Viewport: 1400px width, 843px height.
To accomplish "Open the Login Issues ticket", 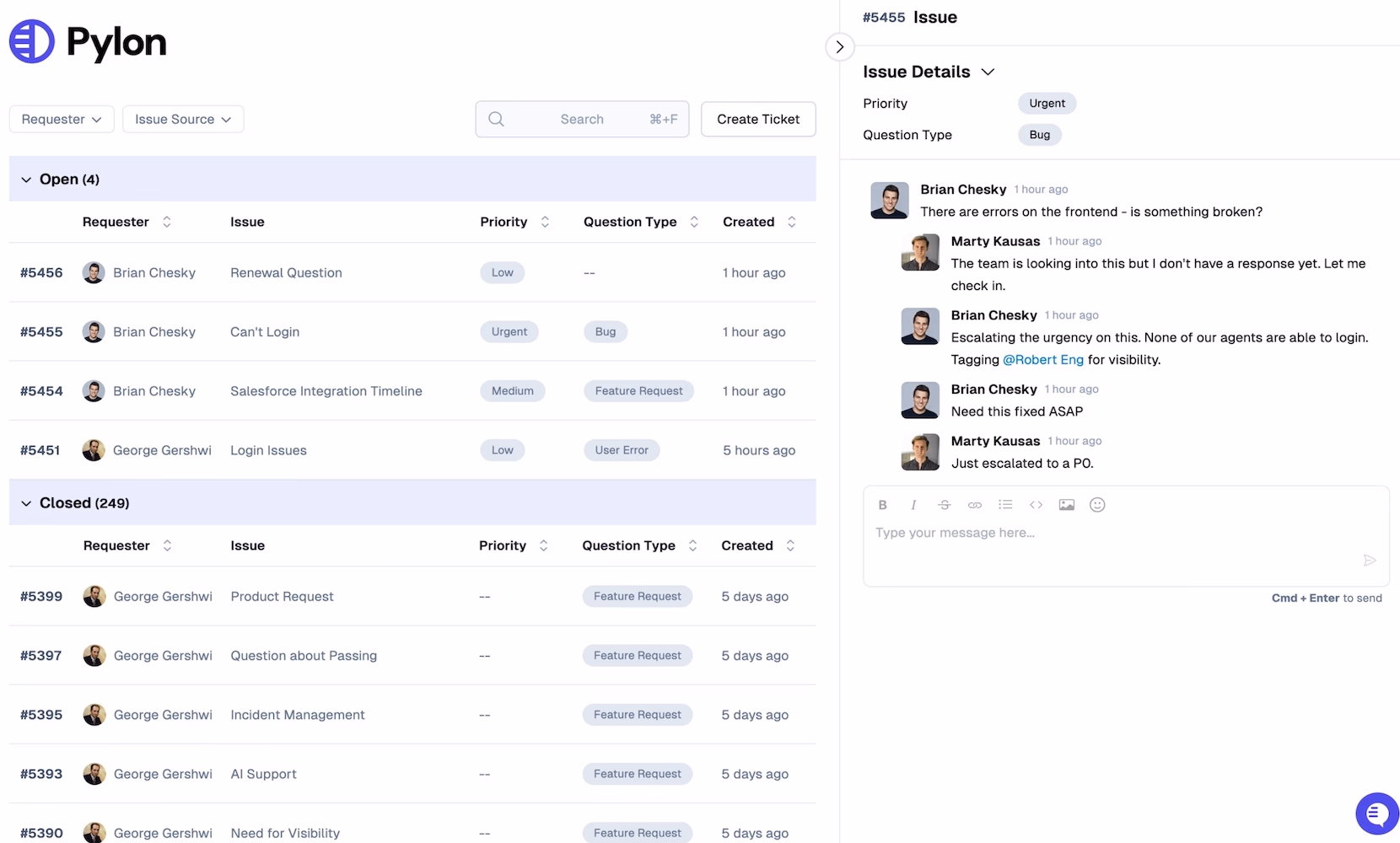I will [412, 450].
